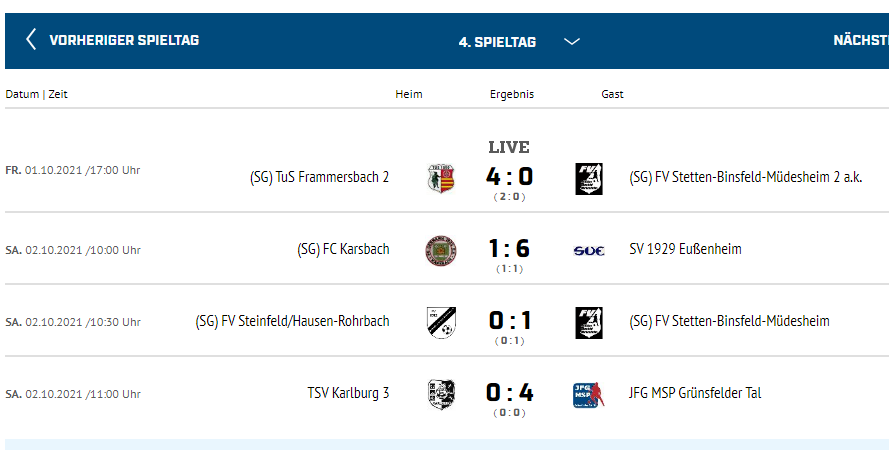The height and width of the screenshot is (450, 889).
Task: Open the 0:4 match result details
Action: click(x=510, y=393)
